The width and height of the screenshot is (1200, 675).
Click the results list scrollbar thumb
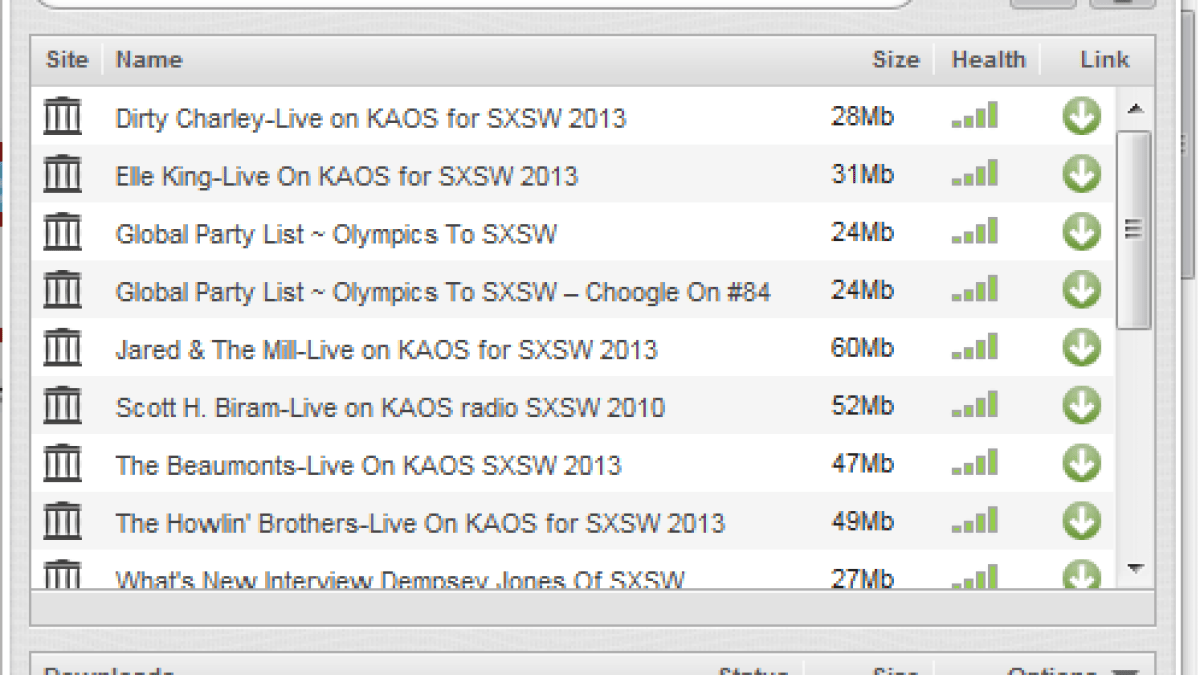[x=1135, y=229]
